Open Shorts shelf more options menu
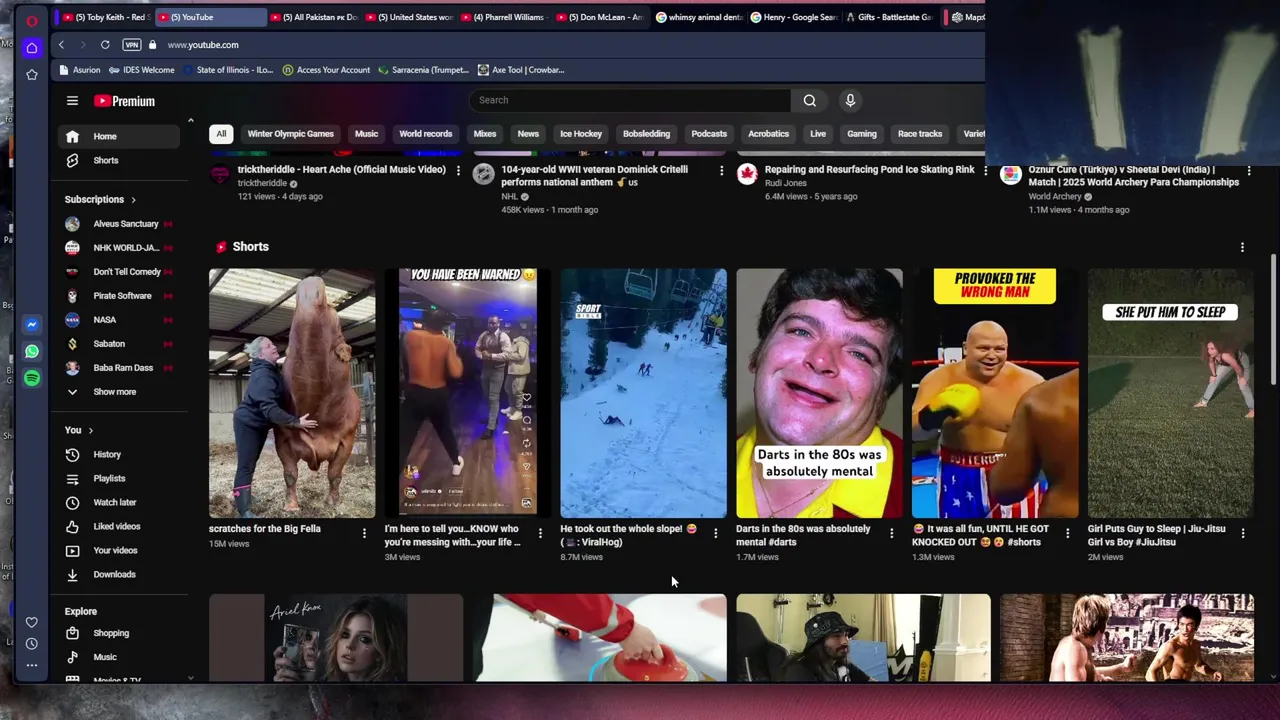 1242,247
